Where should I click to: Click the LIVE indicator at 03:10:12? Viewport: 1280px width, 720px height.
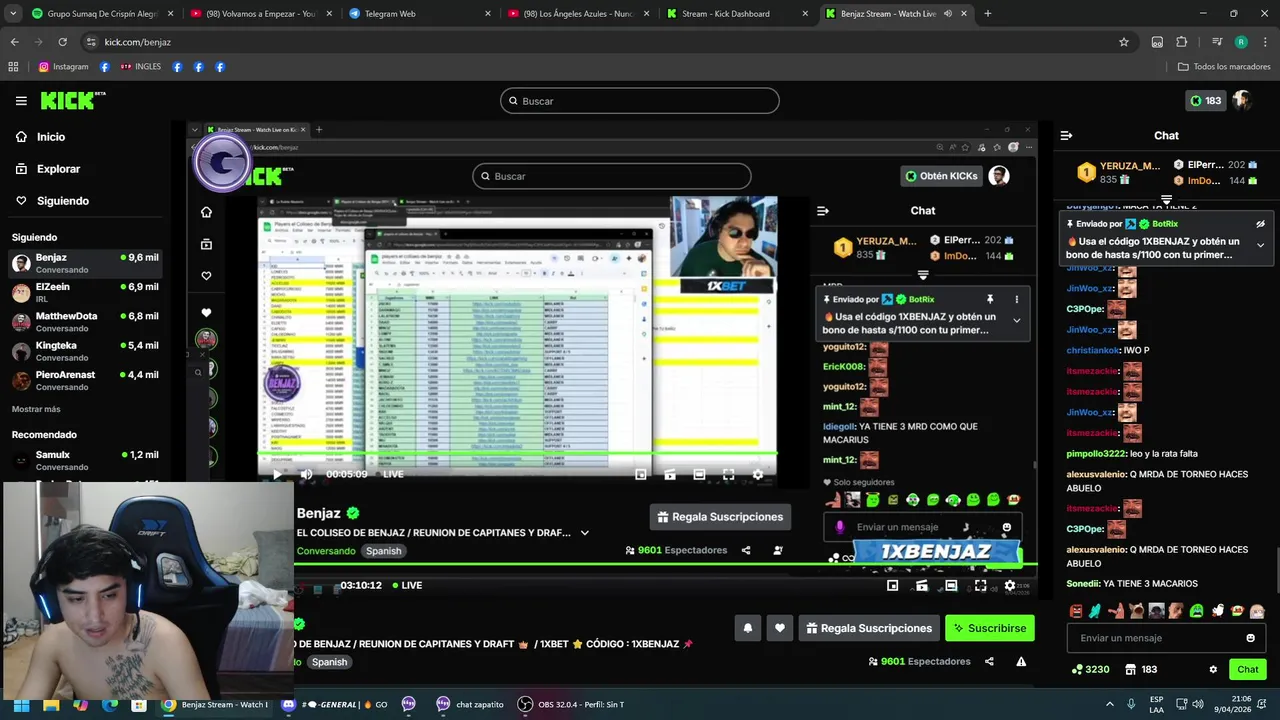coord(407,586)
